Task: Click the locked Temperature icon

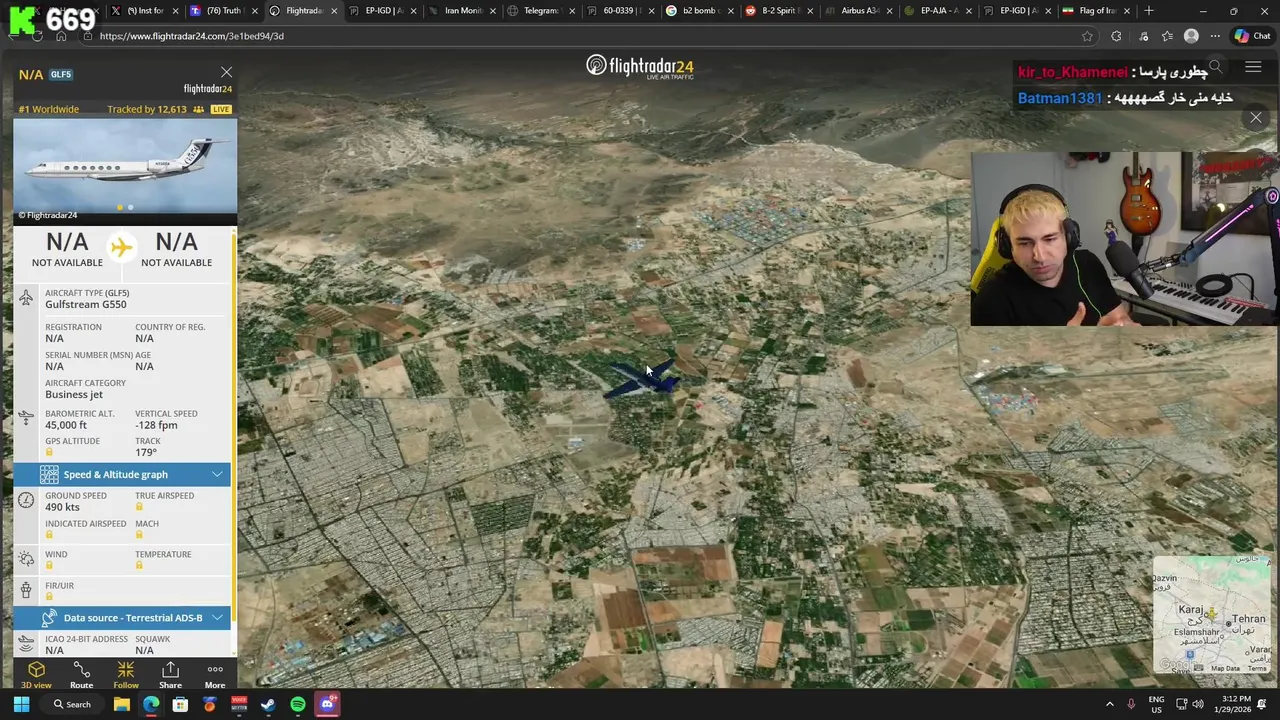Action: 139,565
